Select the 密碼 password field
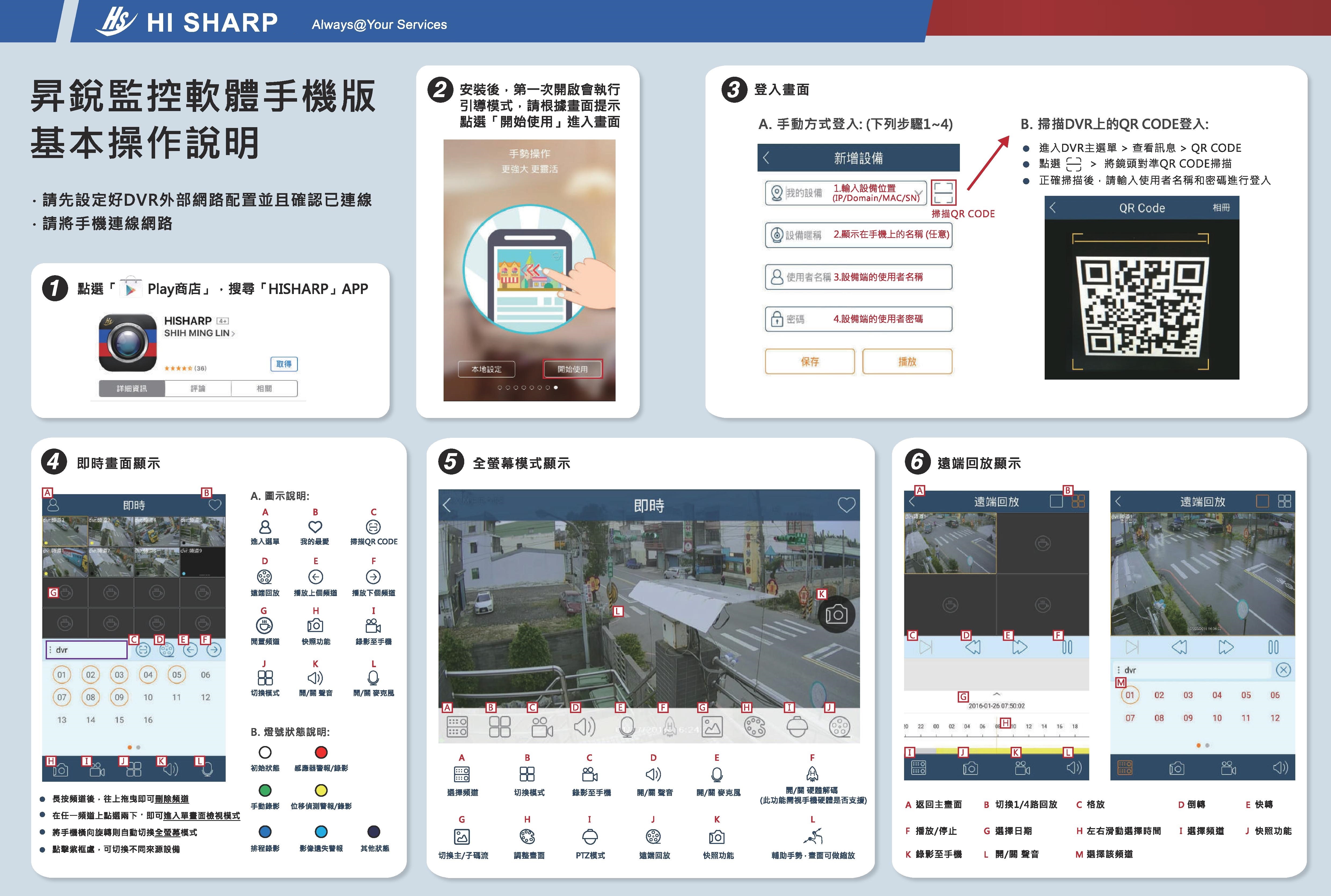 (x=858, y=319)
